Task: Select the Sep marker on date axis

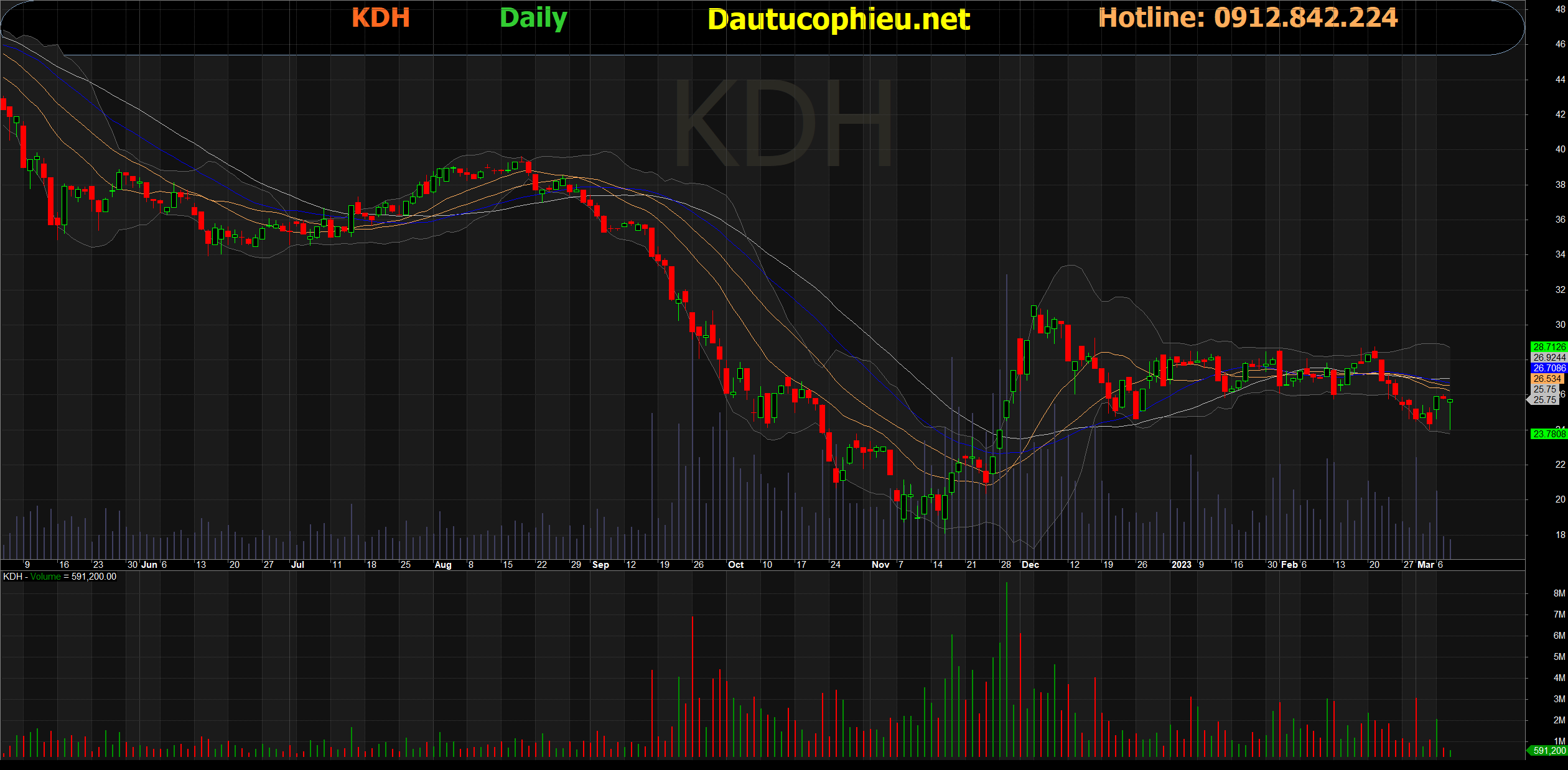Action: point(600,565)
